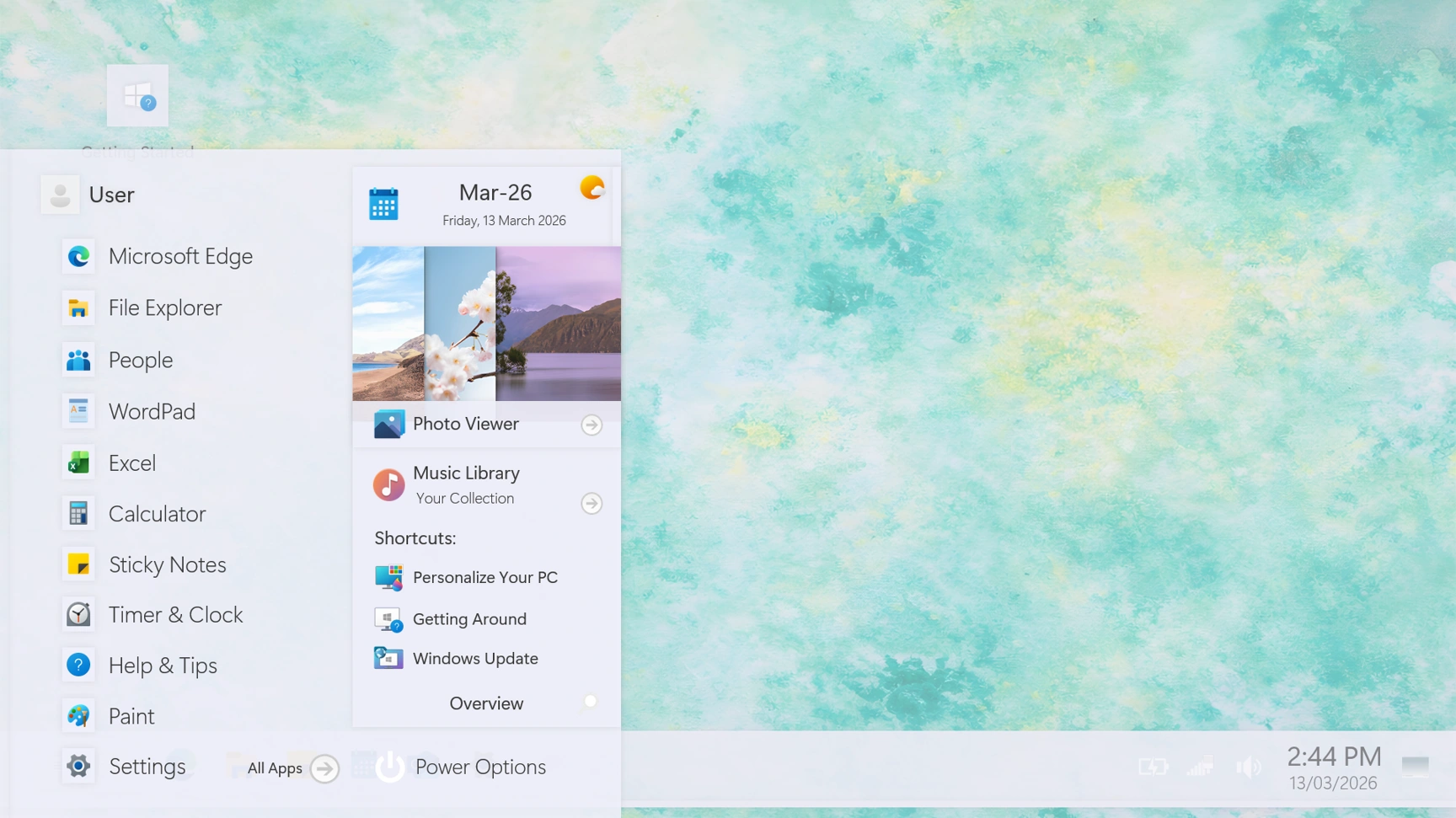This screenshot has height=818, width=1456.
Task: Open the Photo Viewer app icon
Action: click(388, 424)
